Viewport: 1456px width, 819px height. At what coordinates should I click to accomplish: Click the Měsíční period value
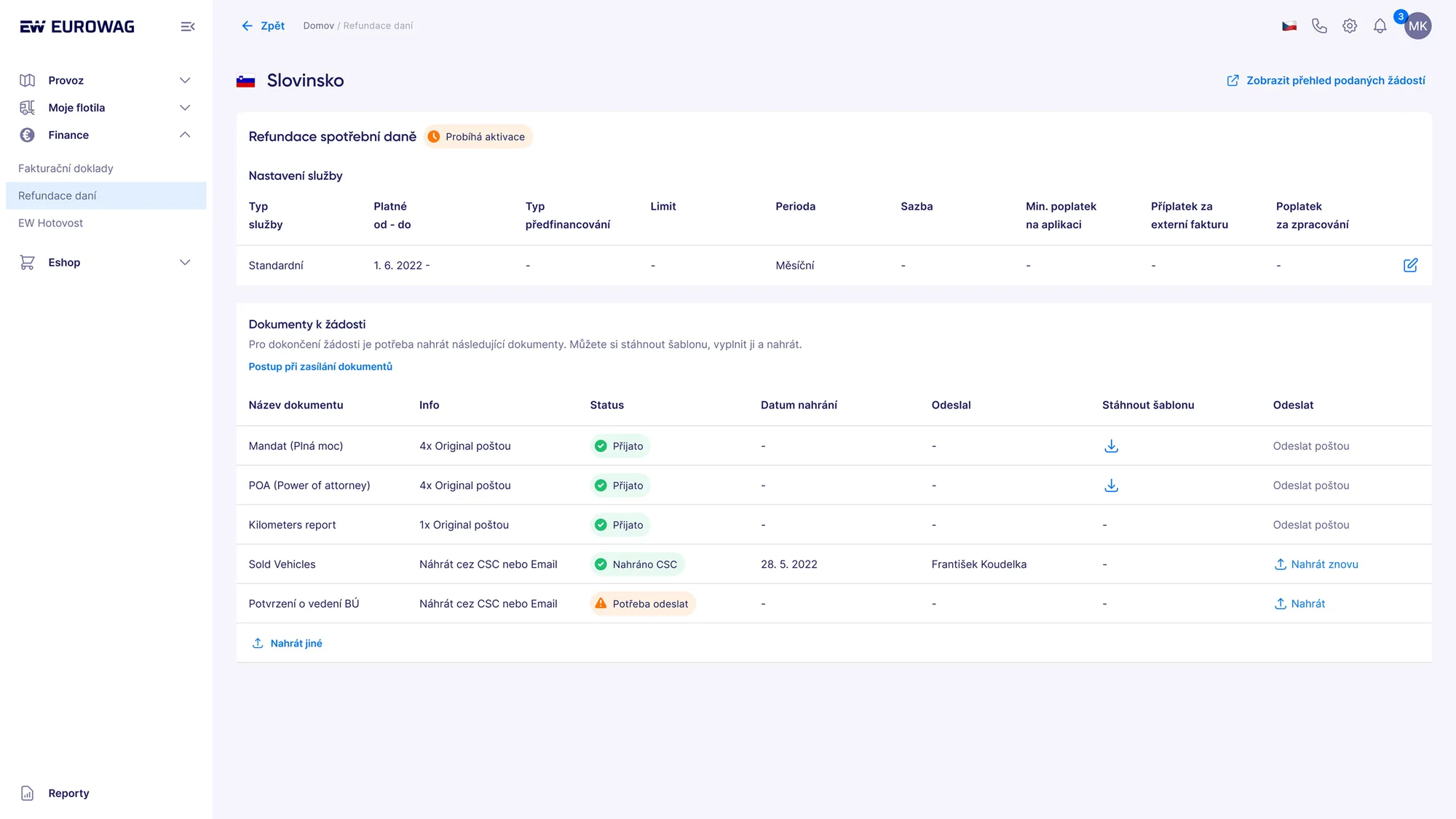(795, 266)
